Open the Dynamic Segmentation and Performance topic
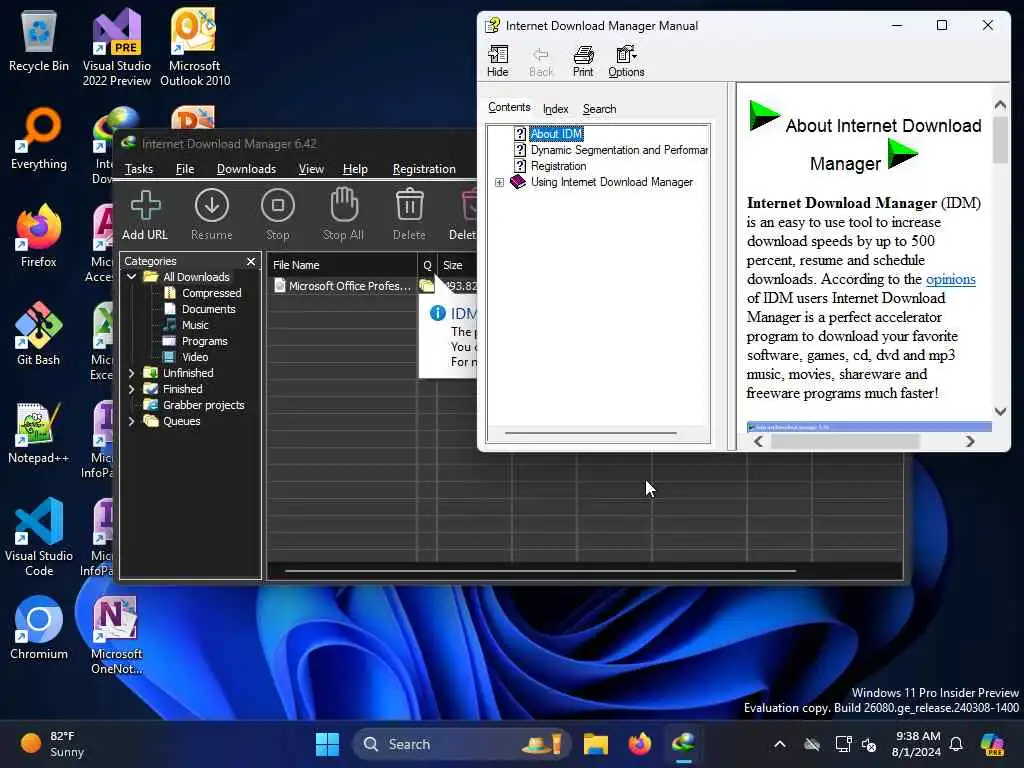Screen dimensions: 1024x768 click(619, 150)
